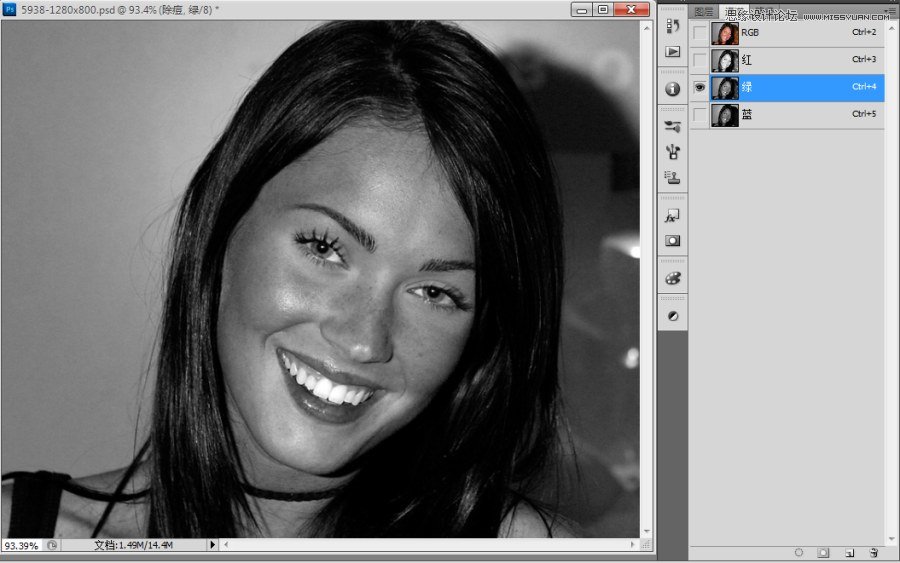Open the History panel icon
This screenshot has height=563, width=900.
pyautogui.click(x=673, y=25)
